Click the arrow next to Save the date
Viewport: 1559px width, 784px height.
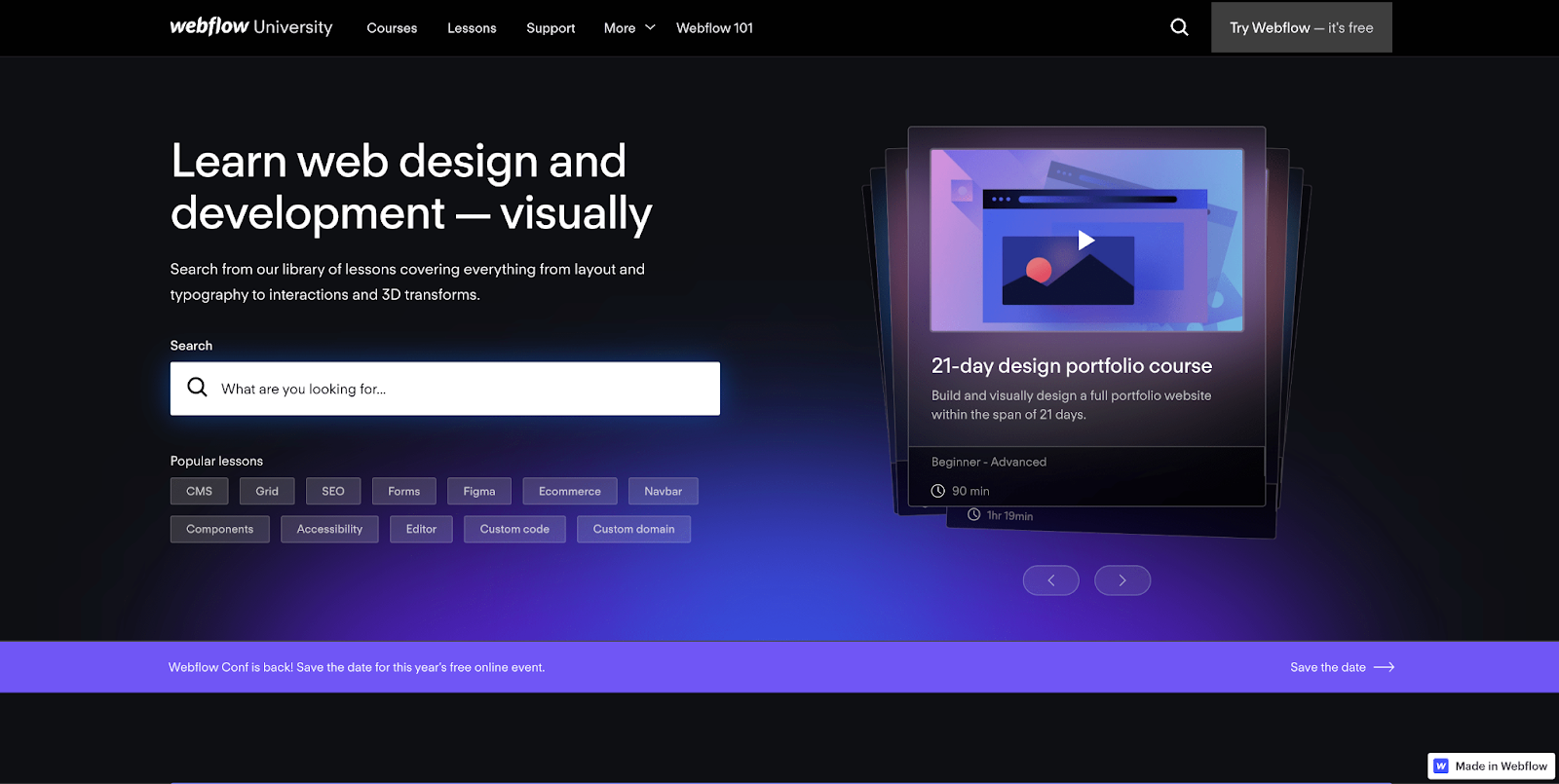pyautogui.click(x=1384, y=667)
